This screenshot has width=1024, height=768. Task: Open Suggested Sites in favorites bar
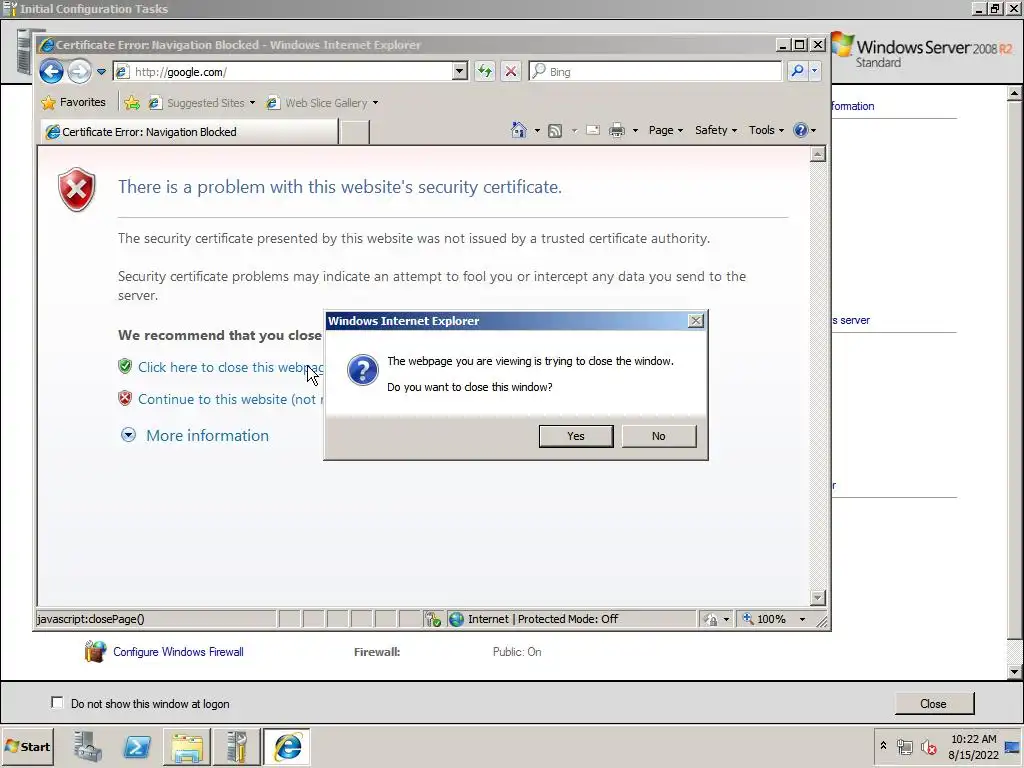pos(201,103)
